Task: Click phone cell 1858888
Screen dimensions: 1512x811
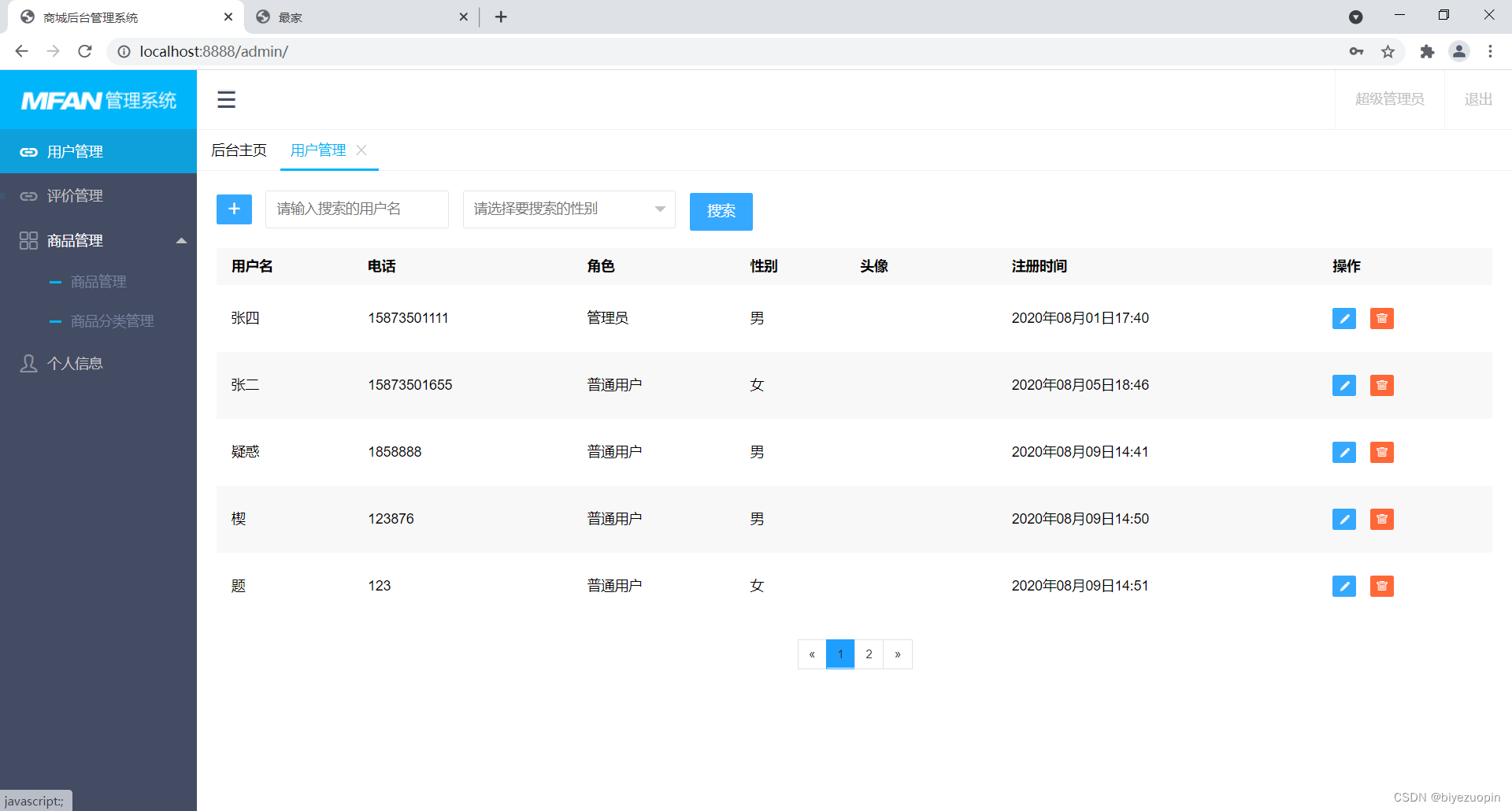Action: tap(395, 452)
